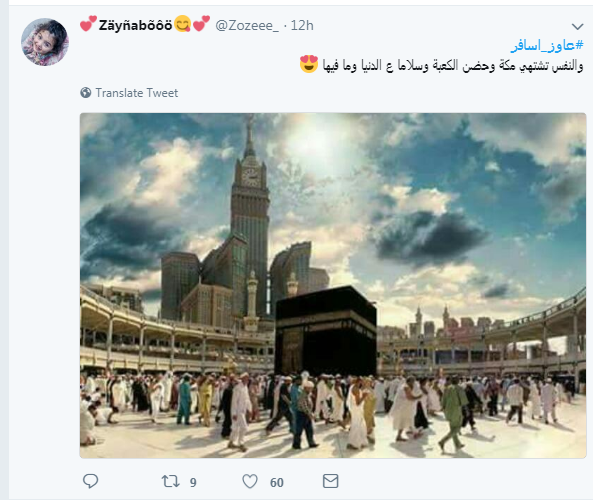Like the tweet with the heart icon
Image resolution: width=593 pixels, height=500 pixels.
click(x=250, y=481)
